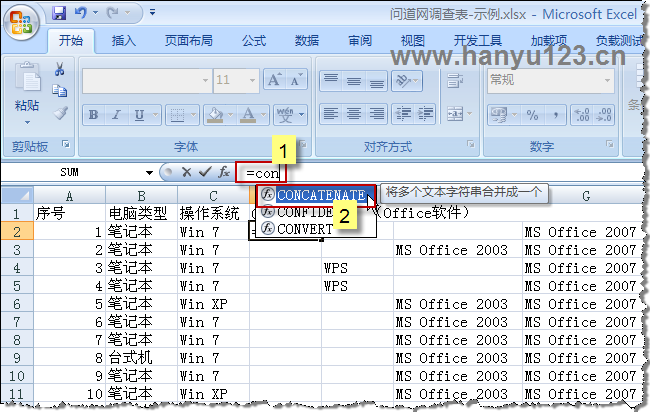
Task: Select CONCATENATE from the autocomplete list
Action: click(x=316, y=195)
